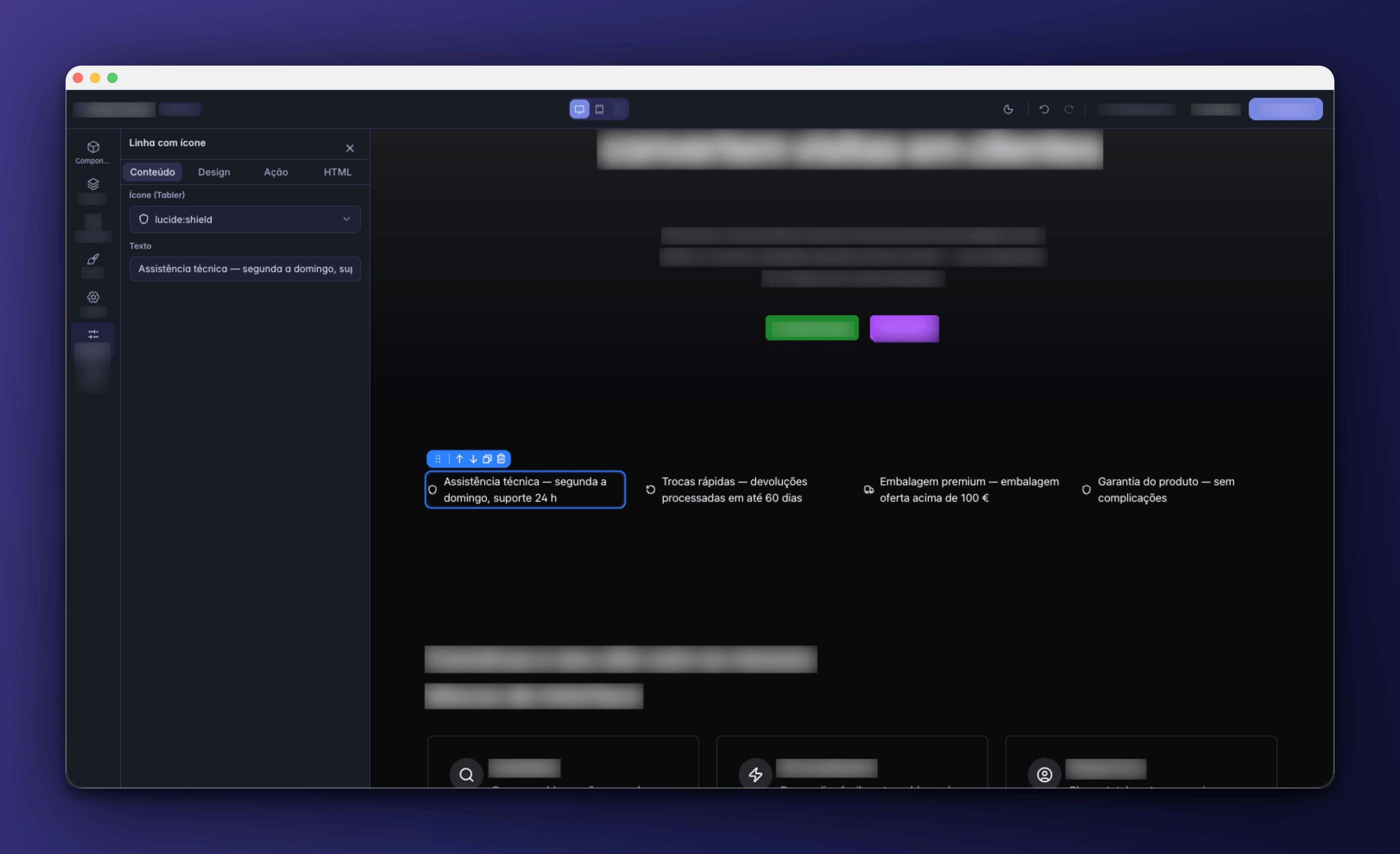This screenshot has height=854, width=1400.
Task: Click the refresh icon beside 'Trocas rápidas'
Action: (x=651, y=490)
